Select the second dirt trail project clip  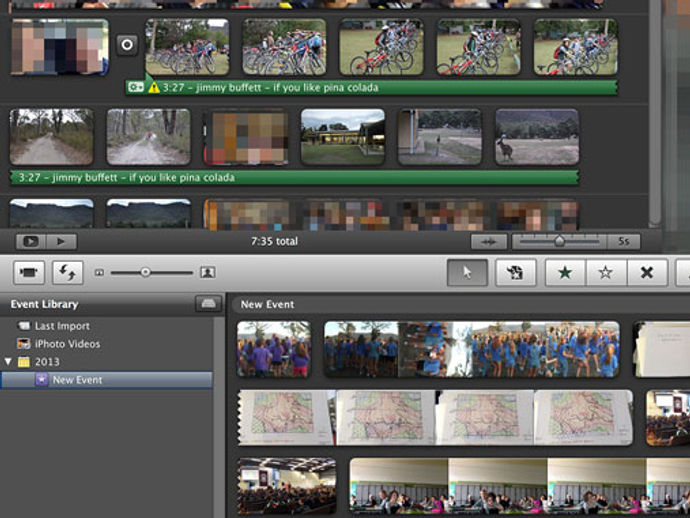pyautogui.click(x=149, y=137)
